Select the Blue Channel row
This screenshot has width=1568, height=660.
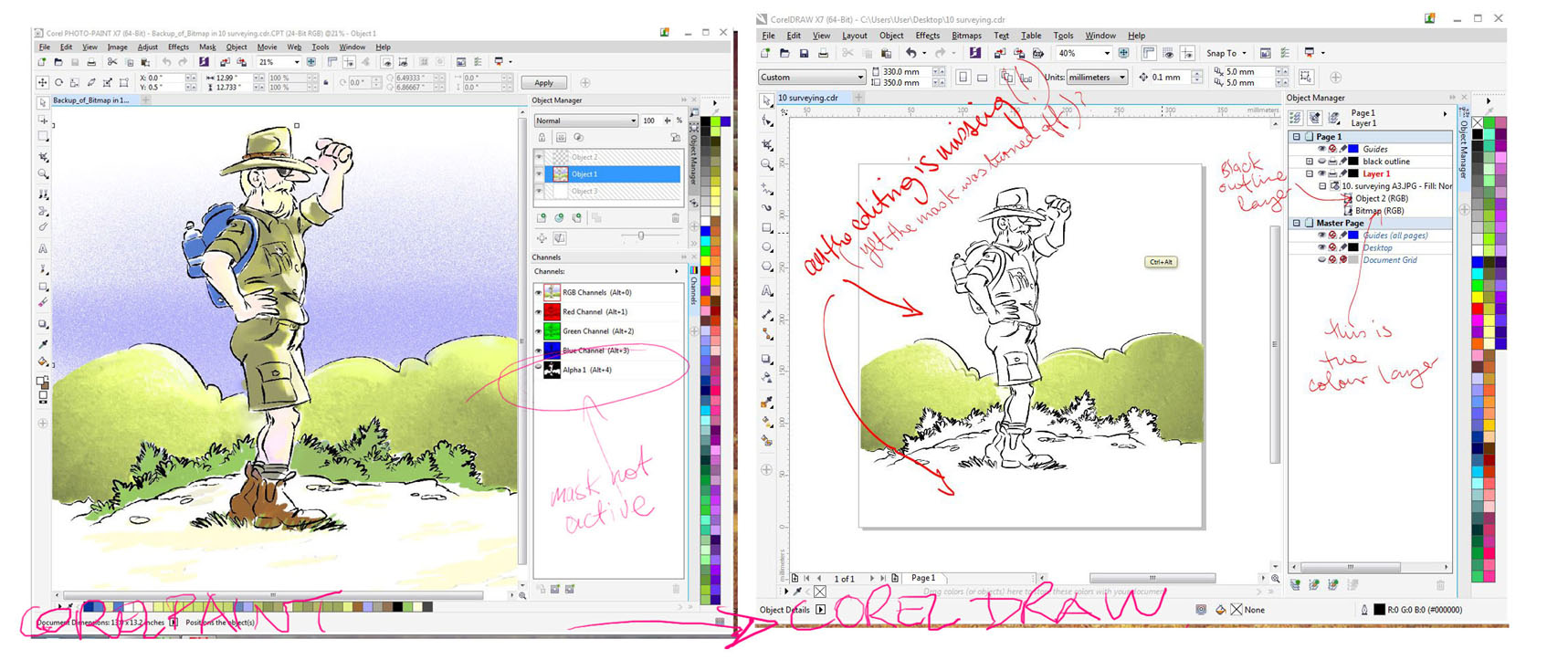pos(609,351)
